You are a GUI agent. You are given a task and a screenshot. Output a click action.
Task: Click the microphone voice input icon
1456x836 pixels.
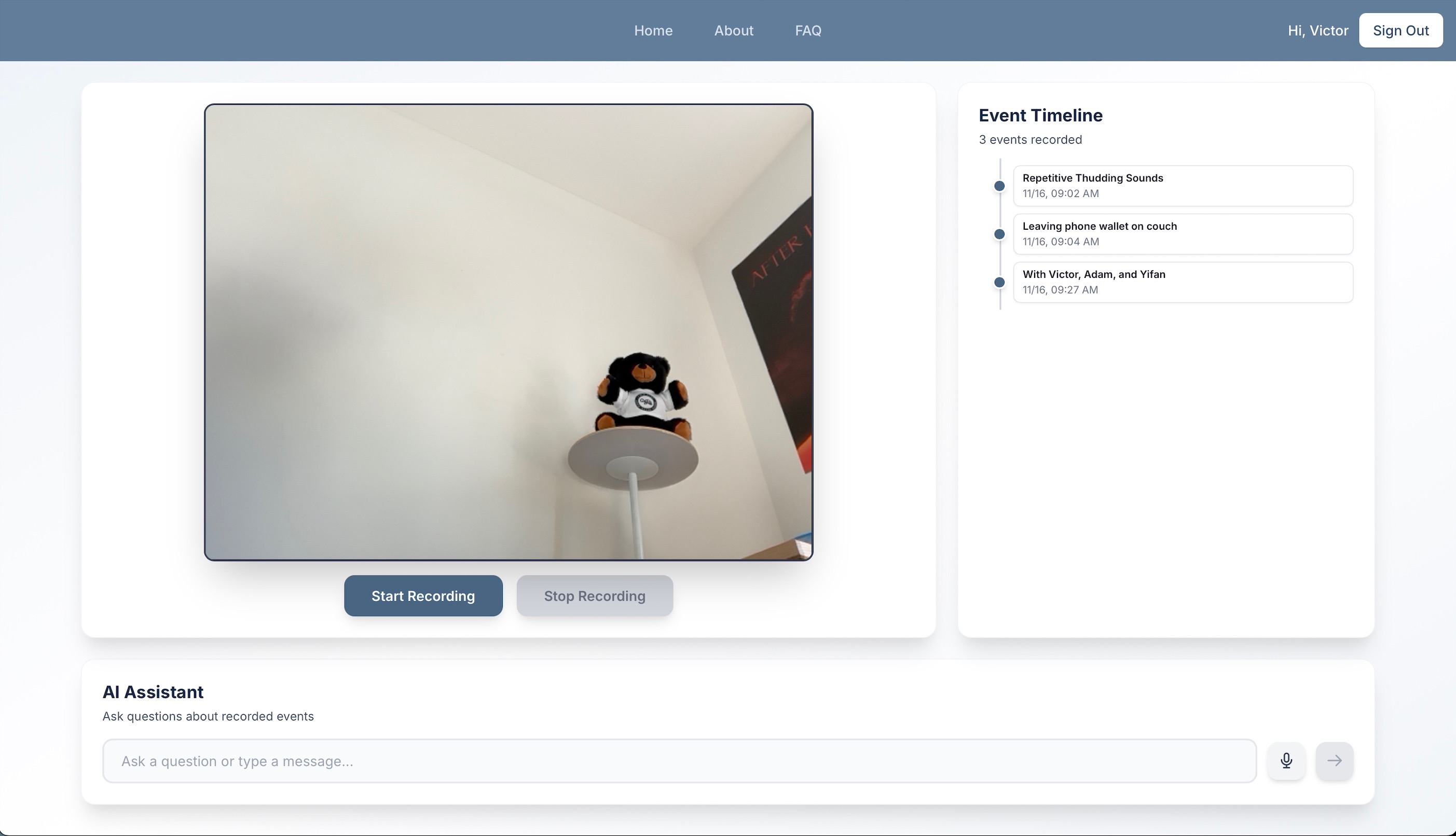coord(1286,761)
